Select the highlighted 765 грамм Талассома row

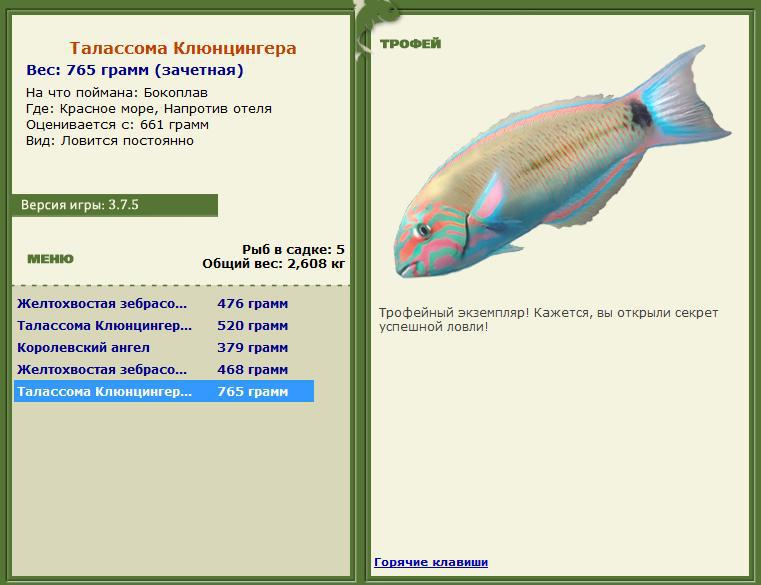[164, 391]
